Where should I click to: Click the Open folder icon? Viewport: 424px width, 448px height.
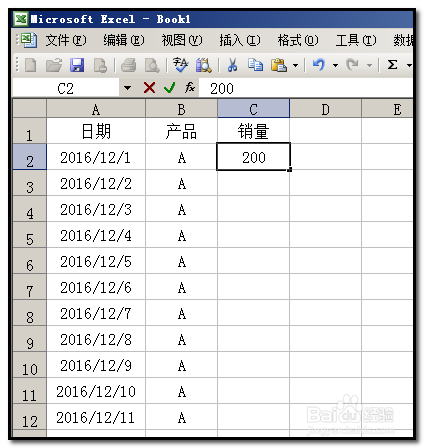click(54, 65)
